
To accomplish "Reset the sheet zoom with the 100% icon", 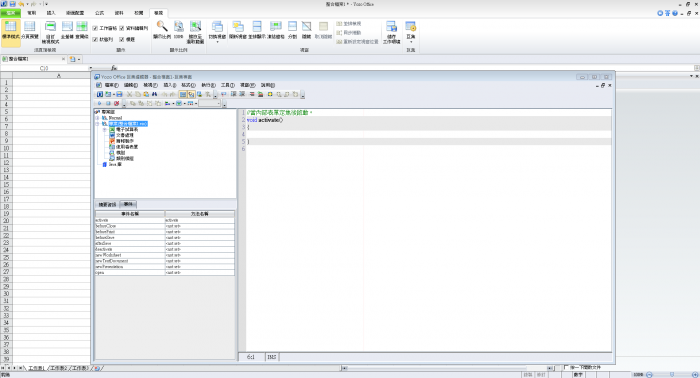I will [179, 30].
